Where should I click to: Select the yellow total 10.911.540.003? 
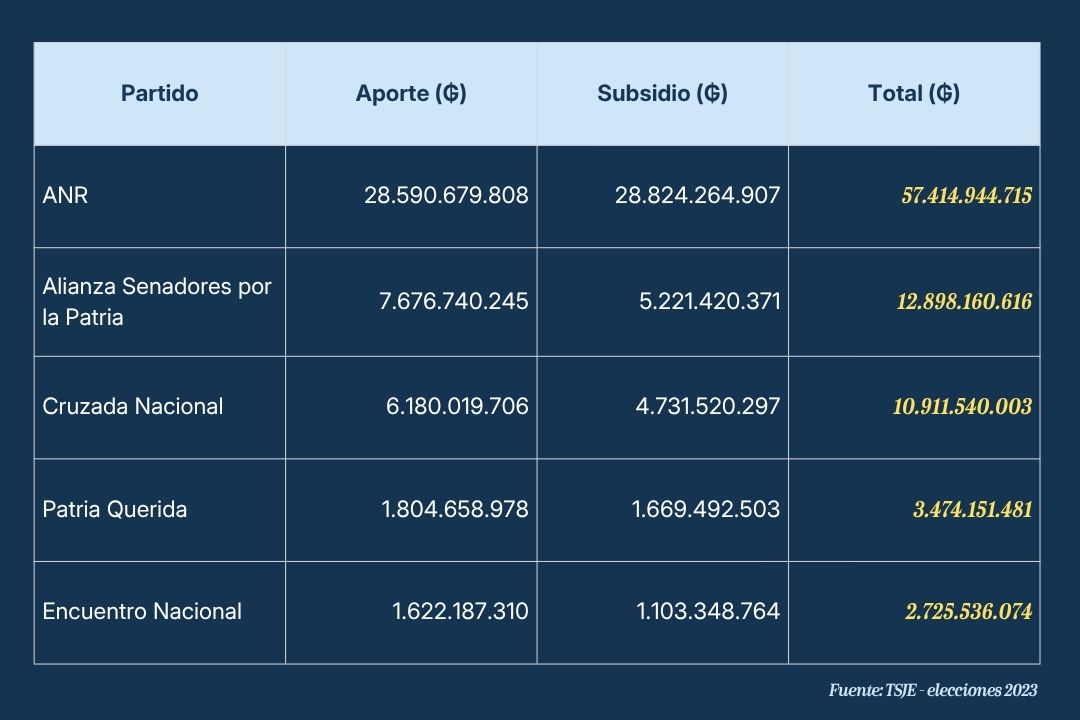coord(962,407)
